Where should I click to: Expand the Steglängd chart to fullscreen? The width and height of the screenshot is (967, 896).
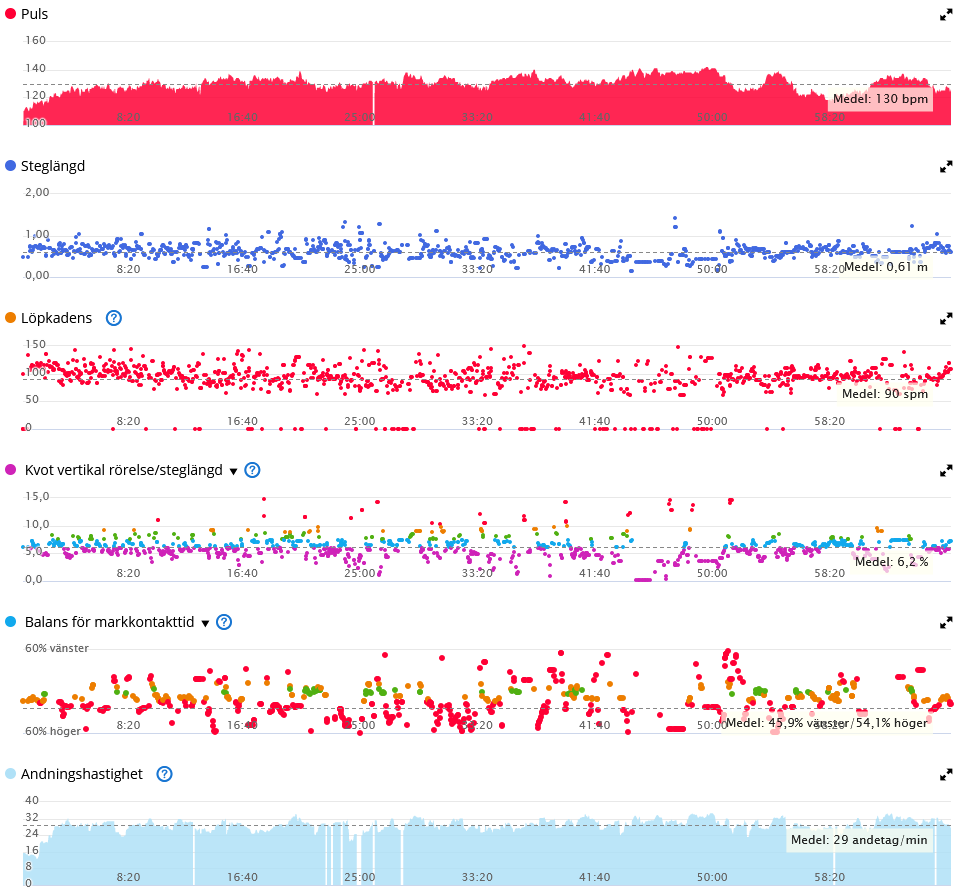pyautogui.click(x=945, y=166)
